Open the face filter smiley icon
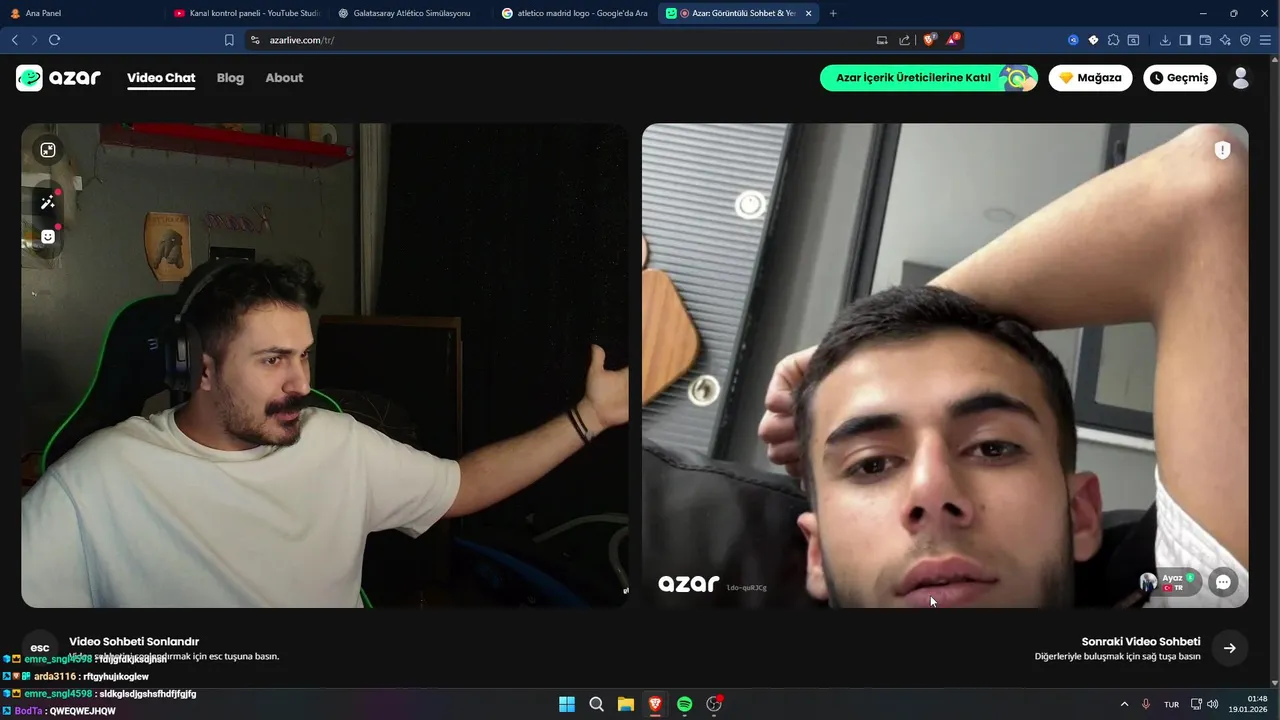 48,237
